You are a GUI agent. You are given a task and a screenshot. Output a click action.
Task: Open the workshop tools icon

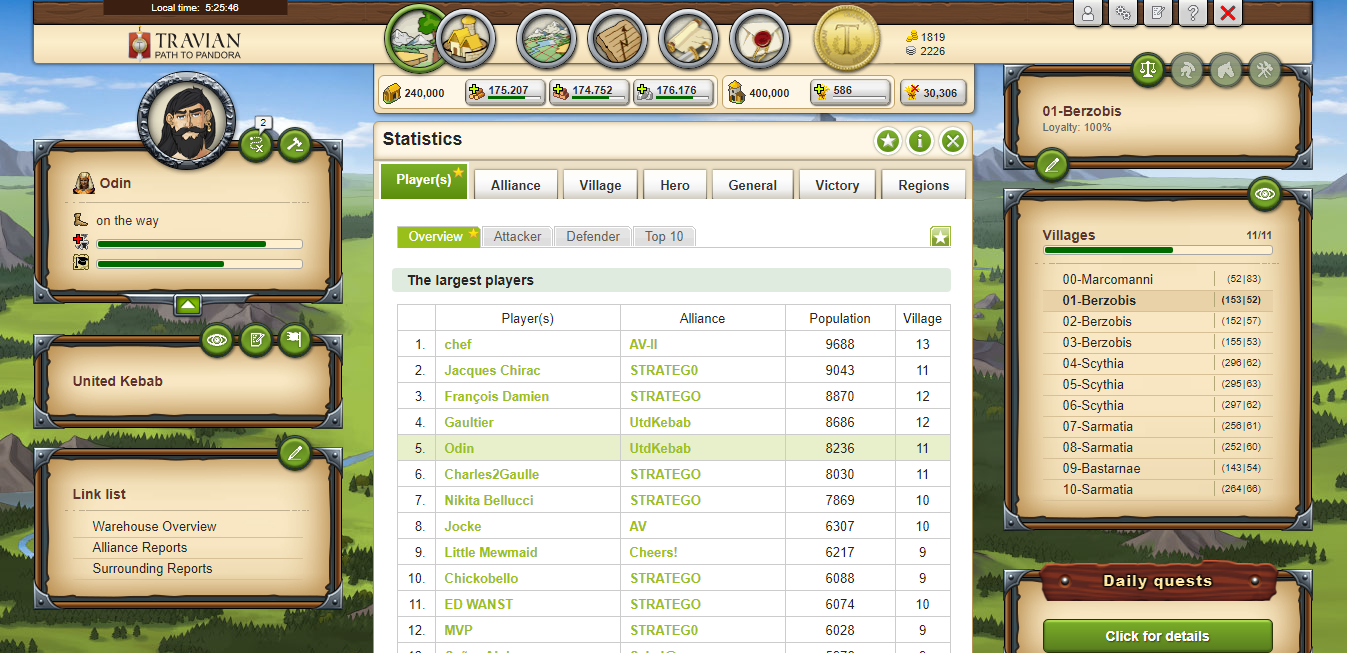[1265, 70]
